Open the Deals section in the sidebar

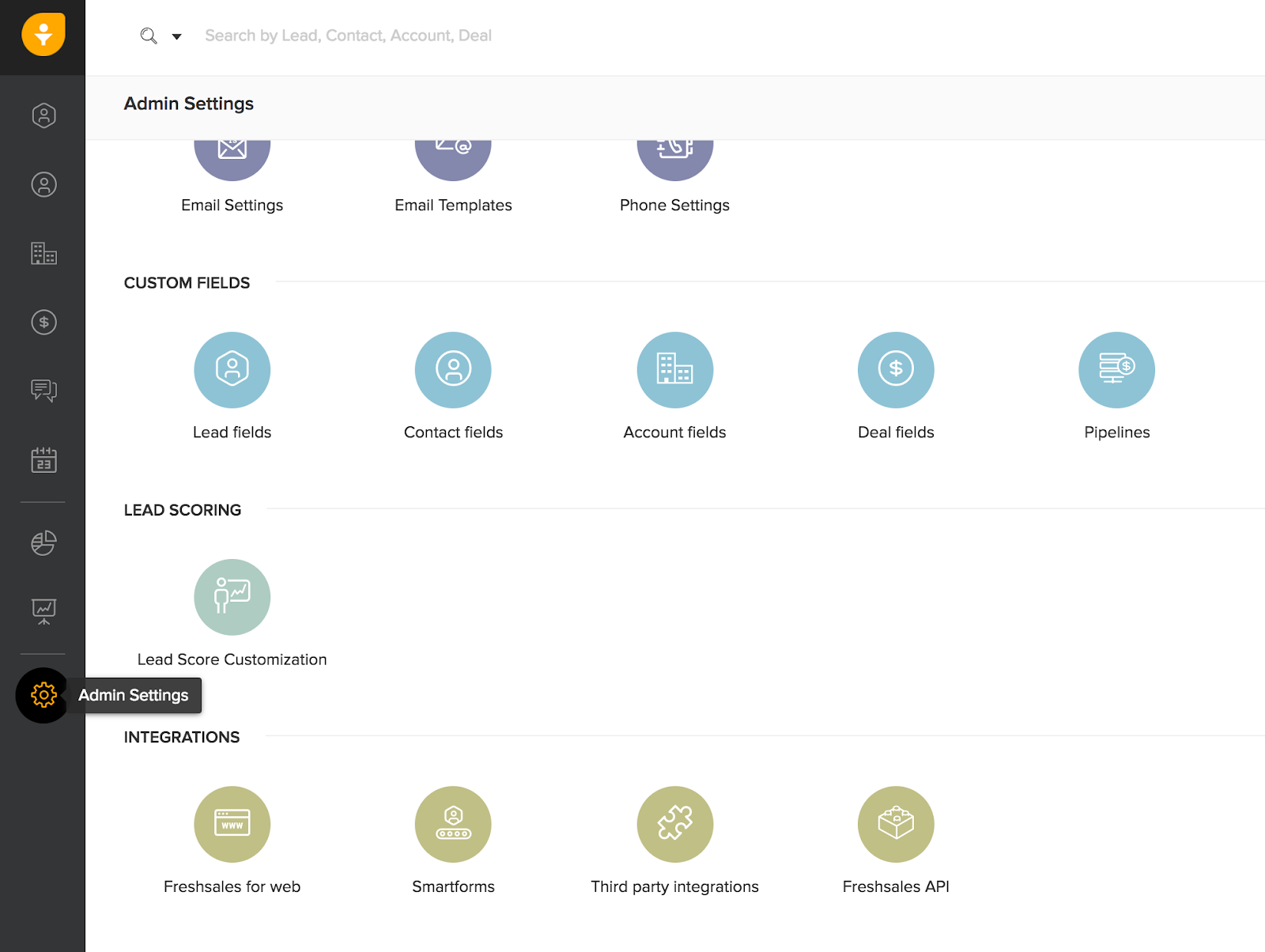tap(44, 322)
